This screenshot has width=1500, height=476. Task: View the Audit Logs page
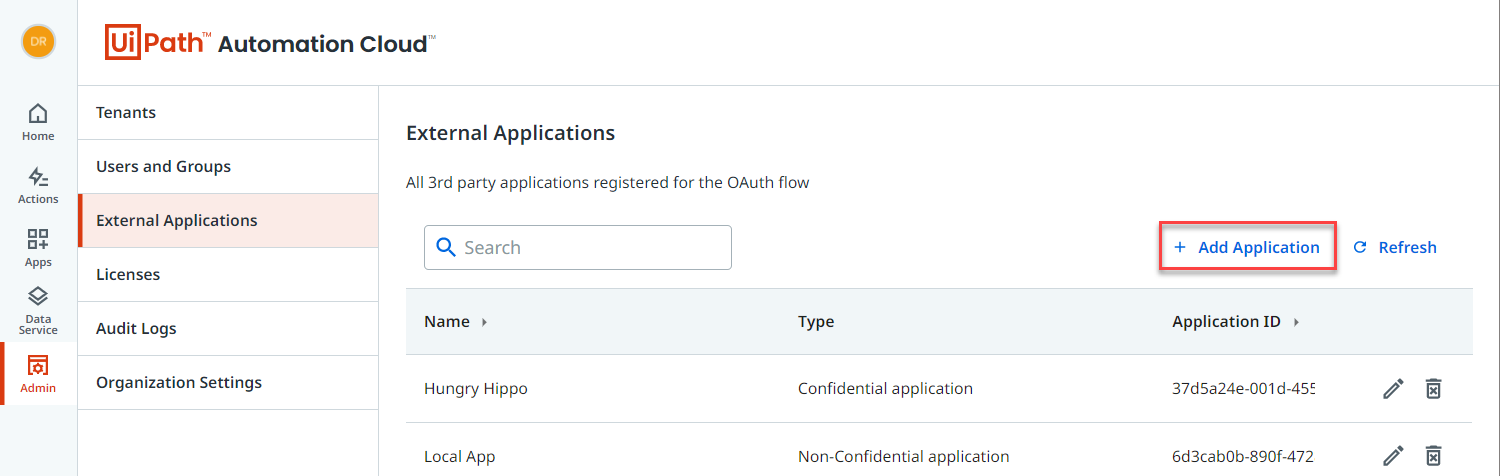tap(228, 329)
